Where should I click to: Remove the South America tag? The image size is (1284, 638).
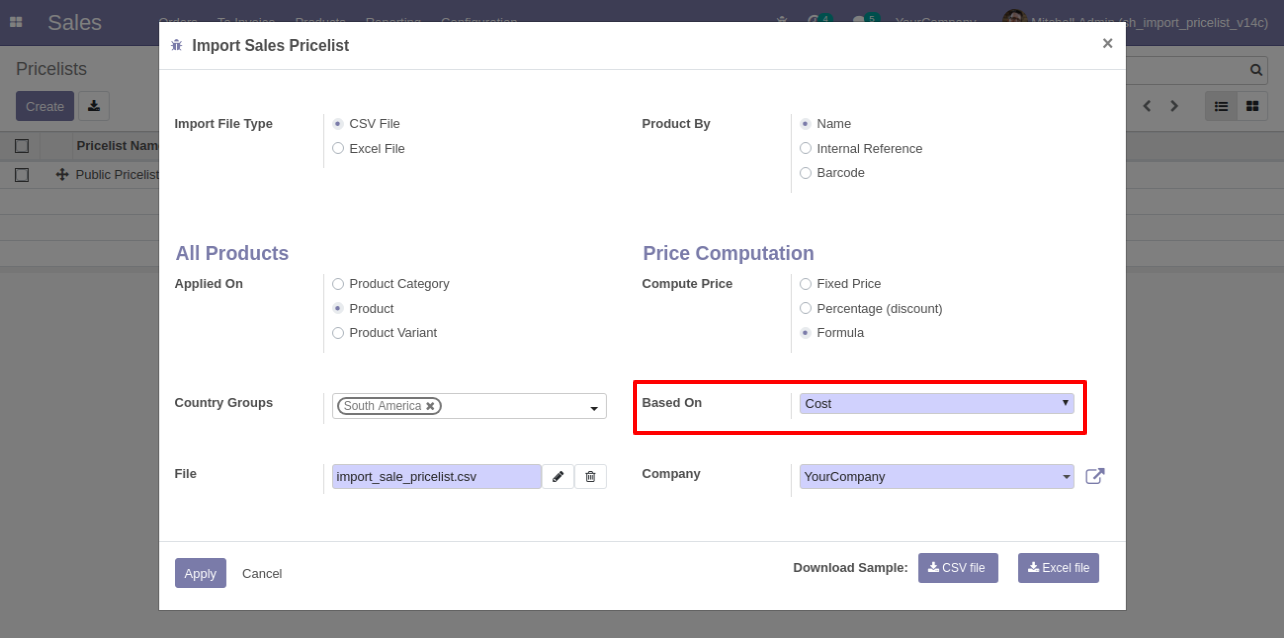430,406
